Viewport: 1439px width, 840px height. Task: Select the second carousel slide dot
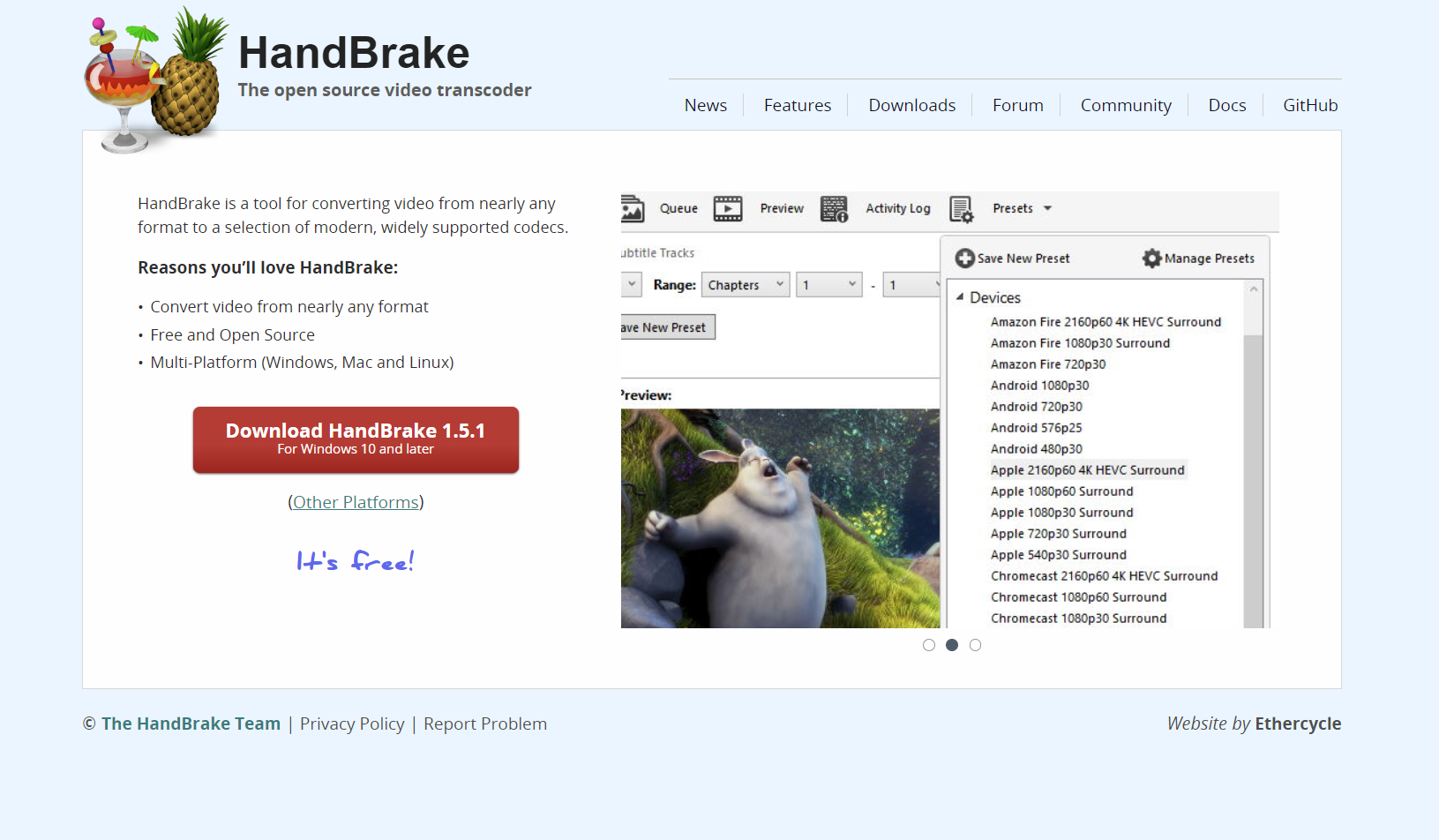pyautogui.click(x=952, y=645)
